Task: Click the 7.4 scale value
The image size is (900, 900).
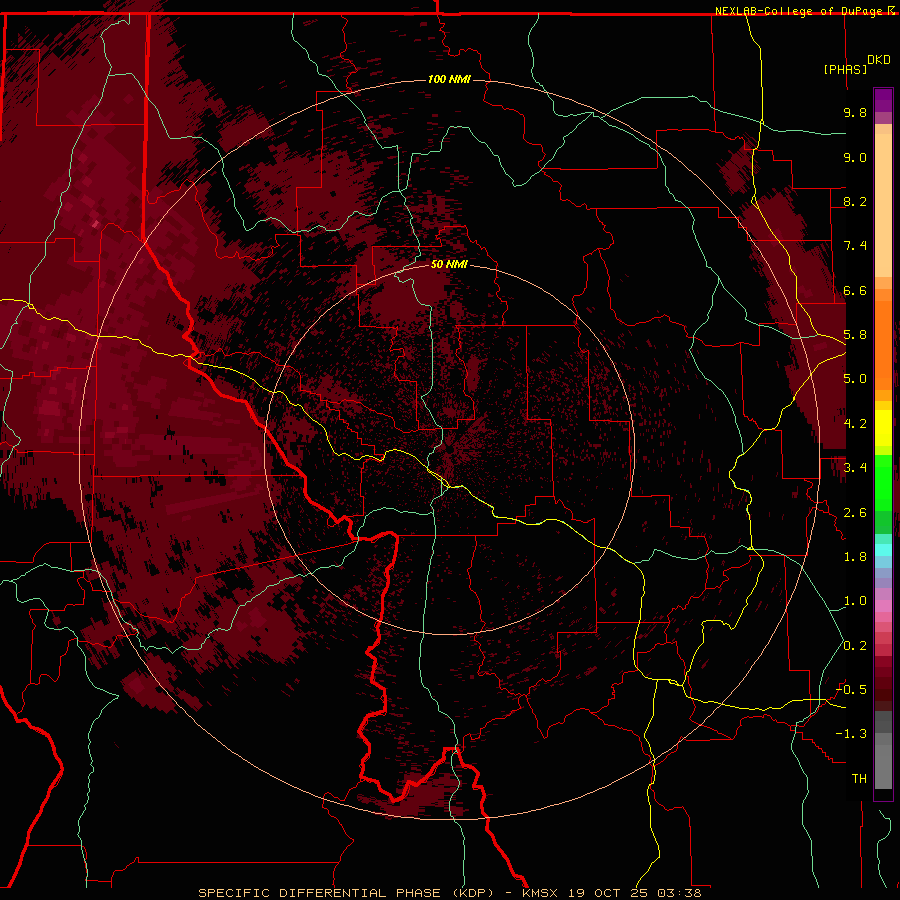Action: 855,246
